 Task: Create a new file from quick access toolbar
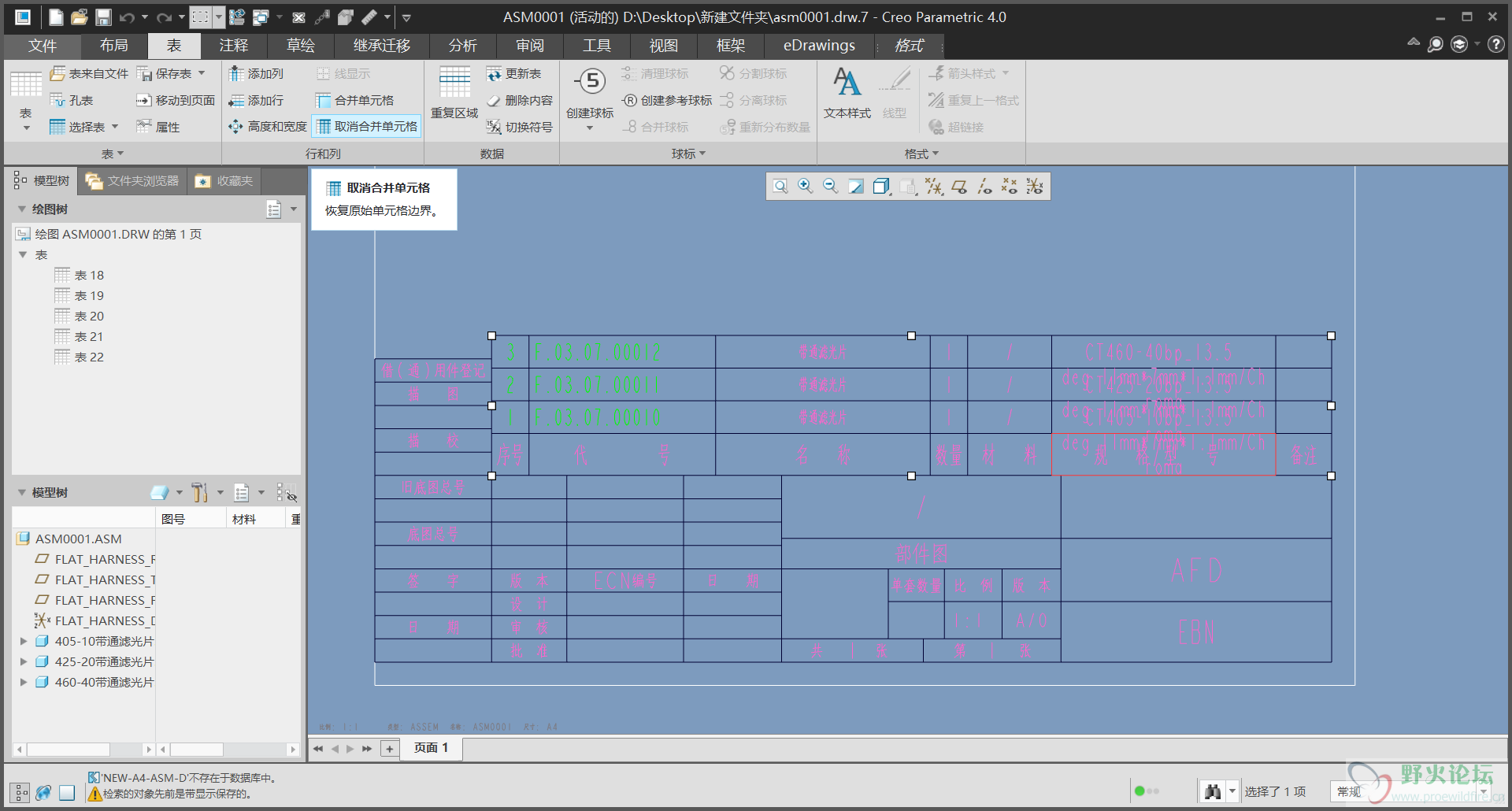tap(55, 17)
